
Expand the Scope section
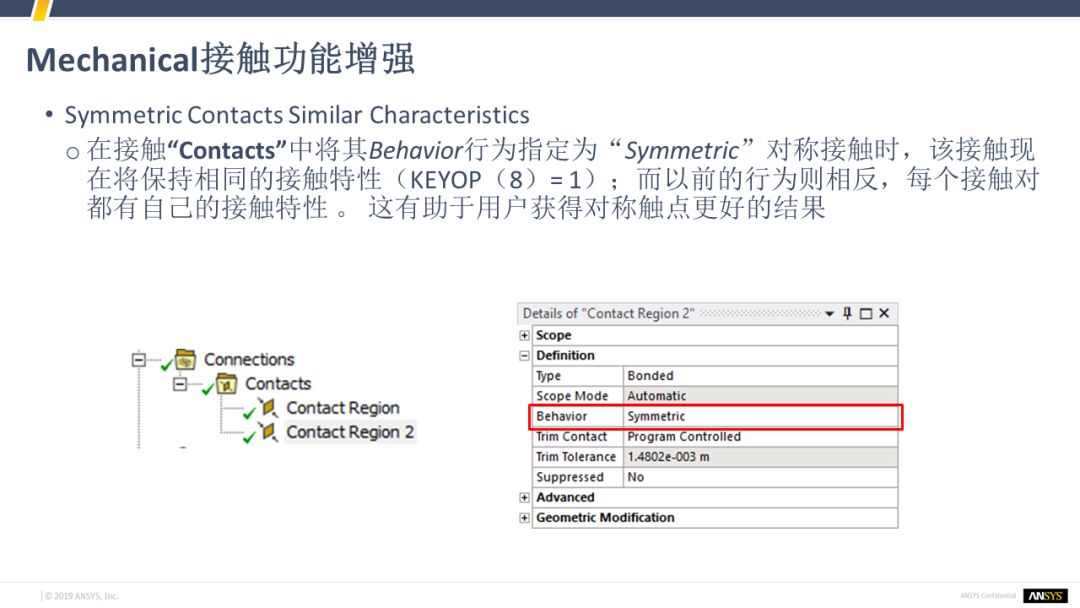[x=525, y=336]
